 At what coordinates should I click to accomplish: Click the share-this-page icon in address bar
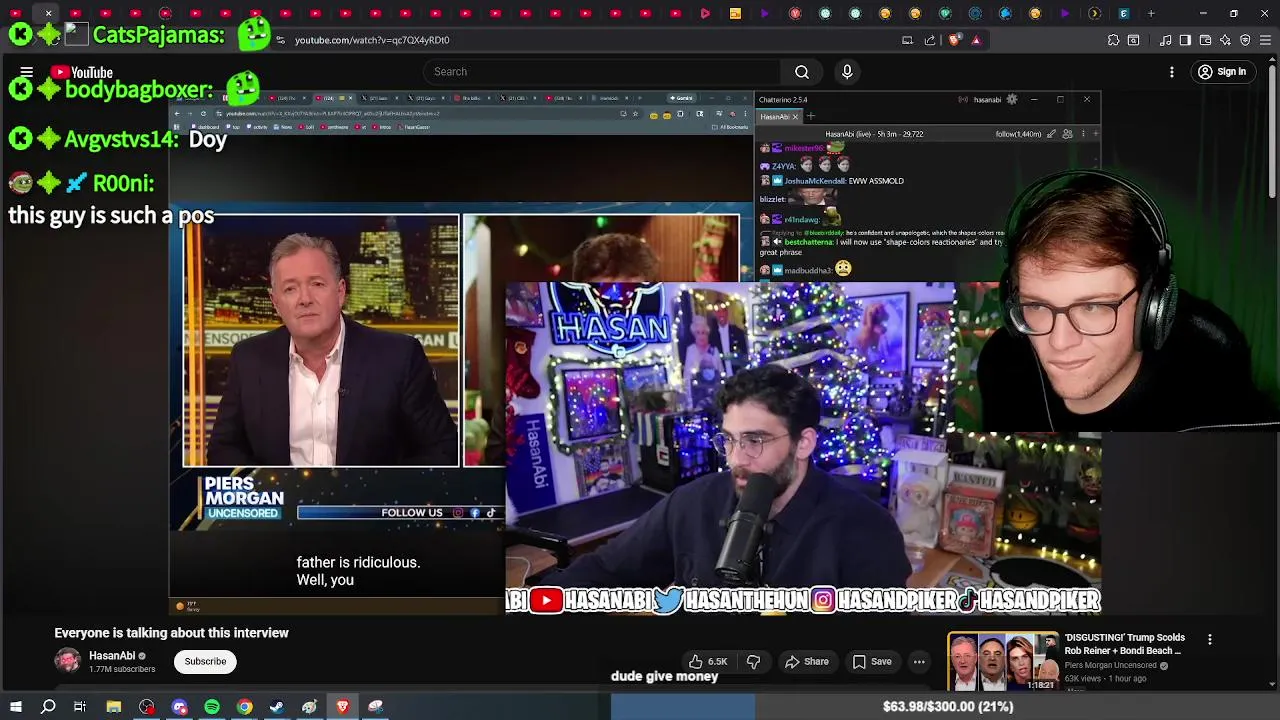tap(930, 40)
